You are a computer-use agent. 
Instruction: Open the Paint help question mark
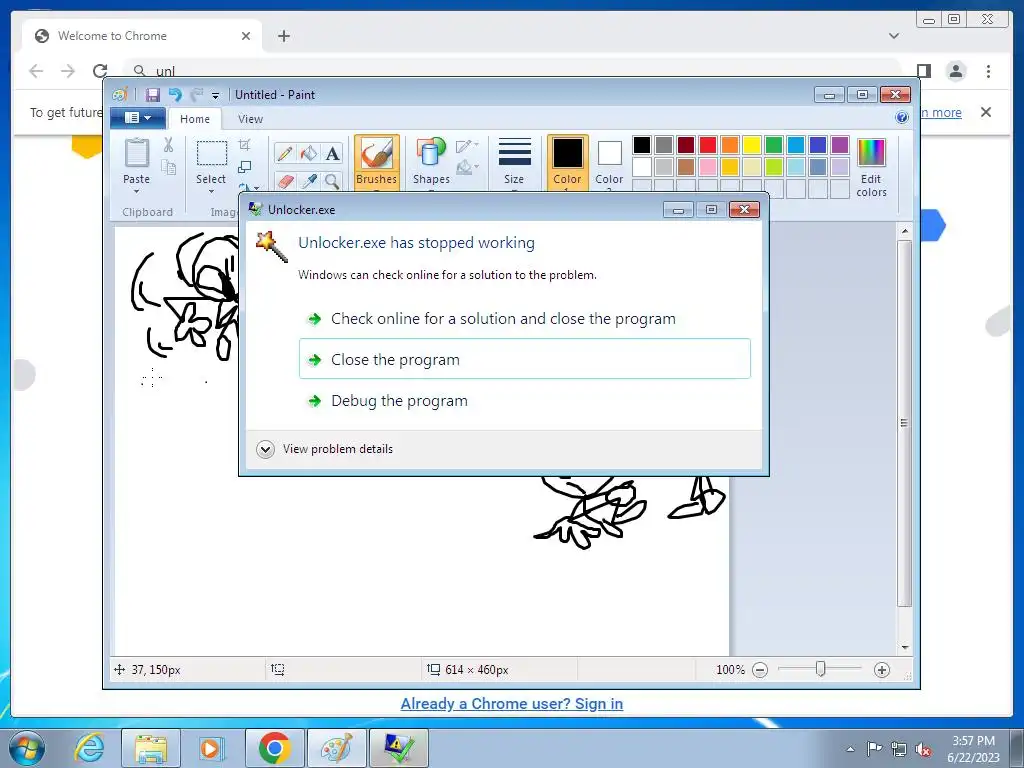coord(902,118)
